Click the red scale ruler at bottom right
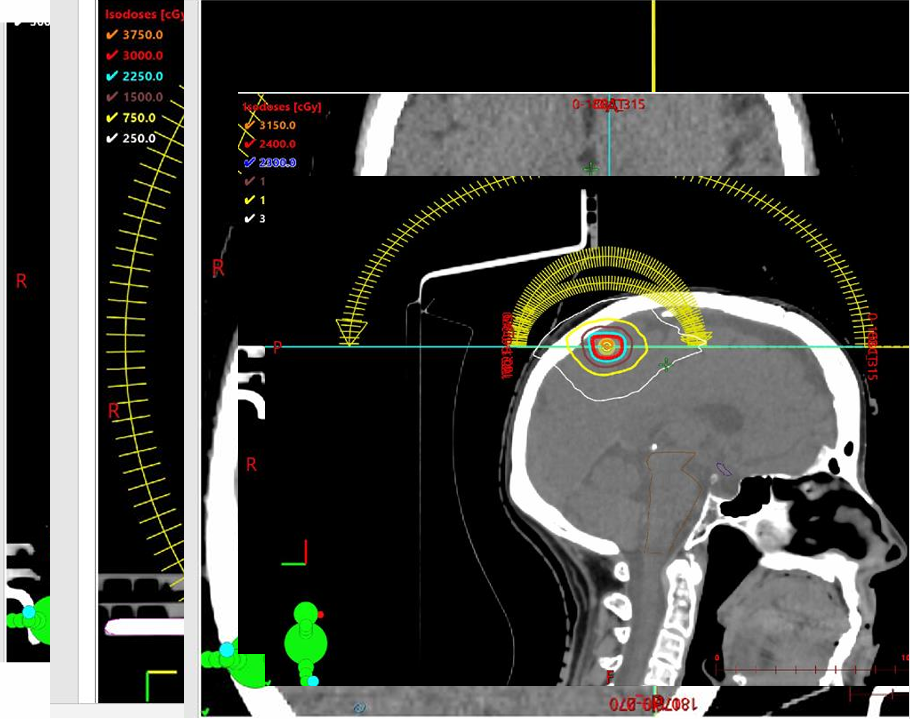Image resolution: width=910 pixels, height=719 pixels. tap(810, 667)
